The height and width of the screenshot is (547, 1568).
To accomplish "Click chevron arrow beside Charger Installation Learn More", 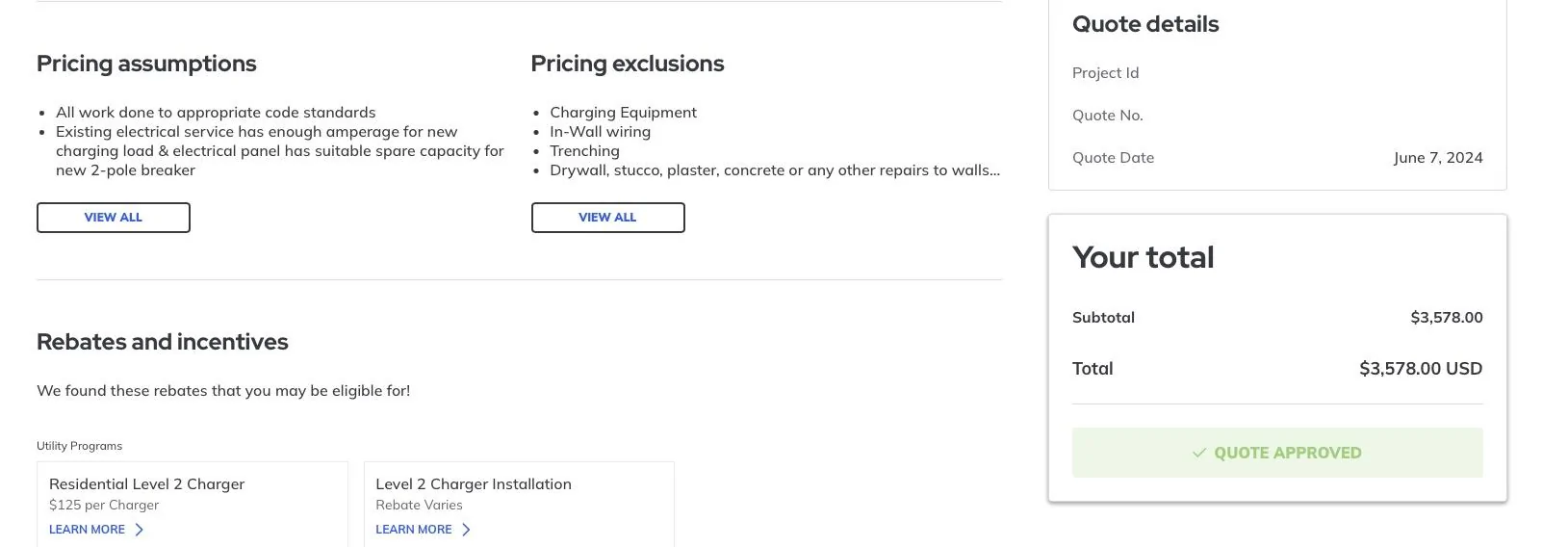I will coord(467,530).
